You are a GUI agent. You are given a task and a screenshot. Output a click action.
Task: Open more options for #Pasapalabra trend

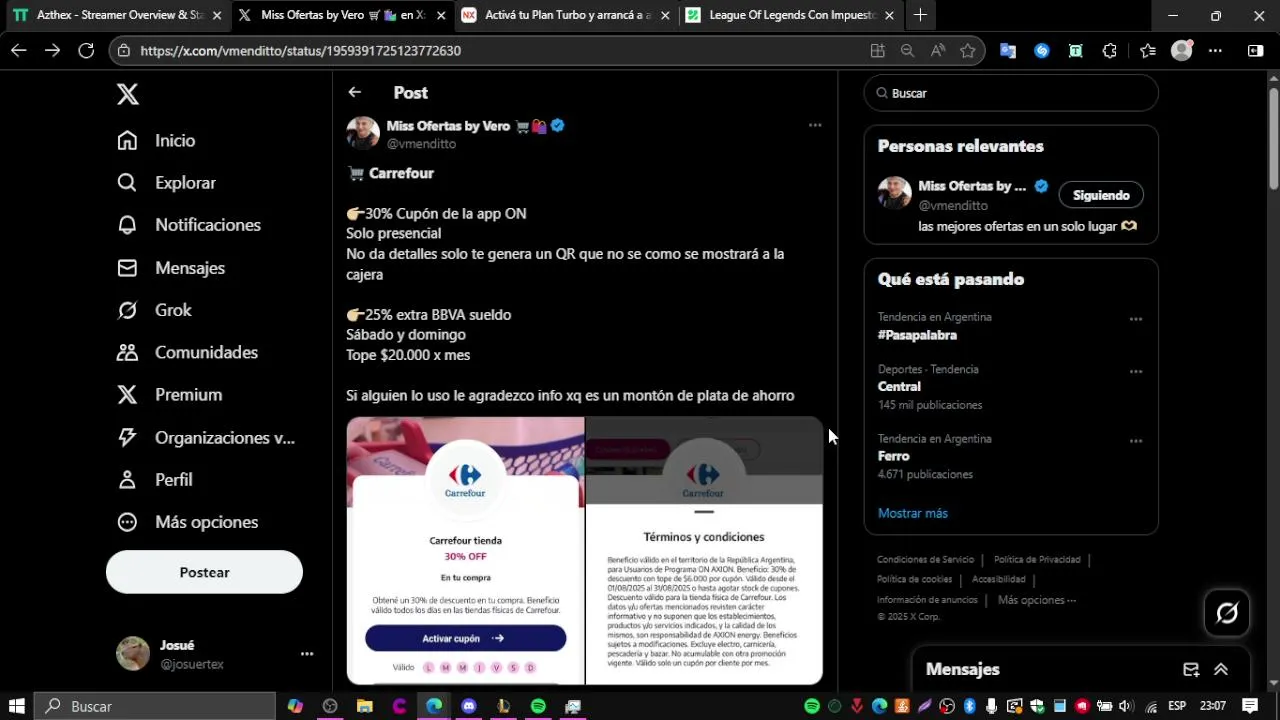[x=1136, y=319]
